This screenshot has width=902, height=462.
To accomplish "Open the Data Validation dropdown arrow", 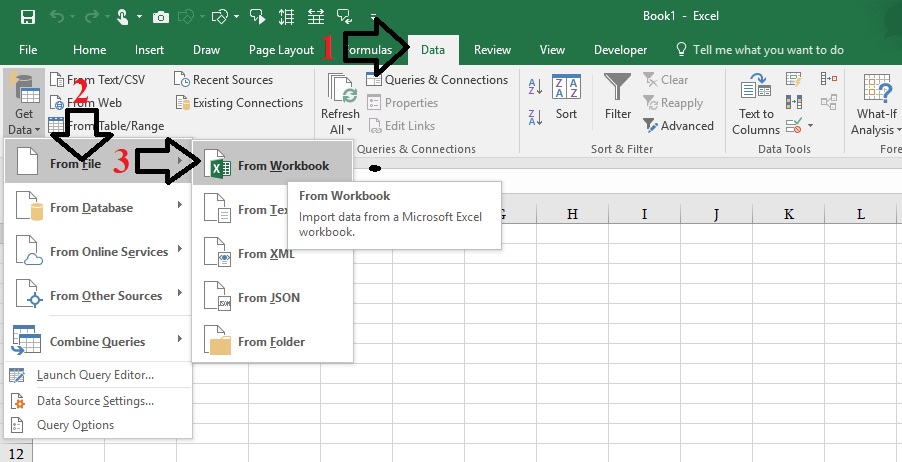I will tap(811, 125).
